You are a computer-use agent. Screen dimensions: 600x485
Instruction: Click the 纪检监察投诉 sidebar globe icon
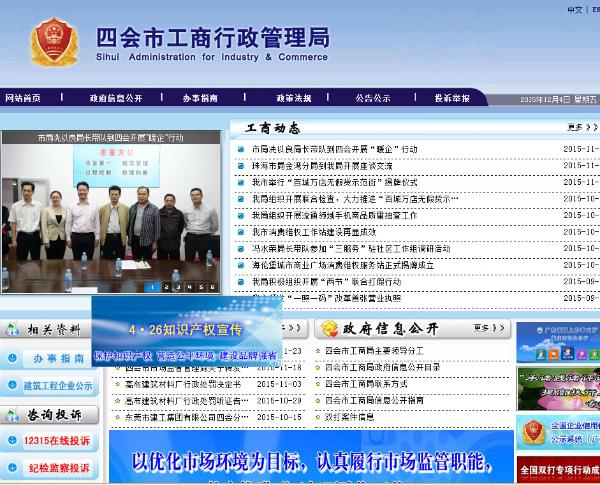point(10,468)
